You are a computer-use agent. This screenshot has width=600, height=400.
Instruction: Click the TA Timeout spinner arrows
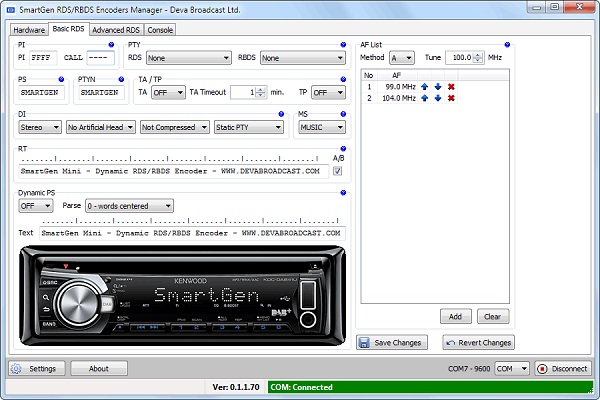coord(260,92)
